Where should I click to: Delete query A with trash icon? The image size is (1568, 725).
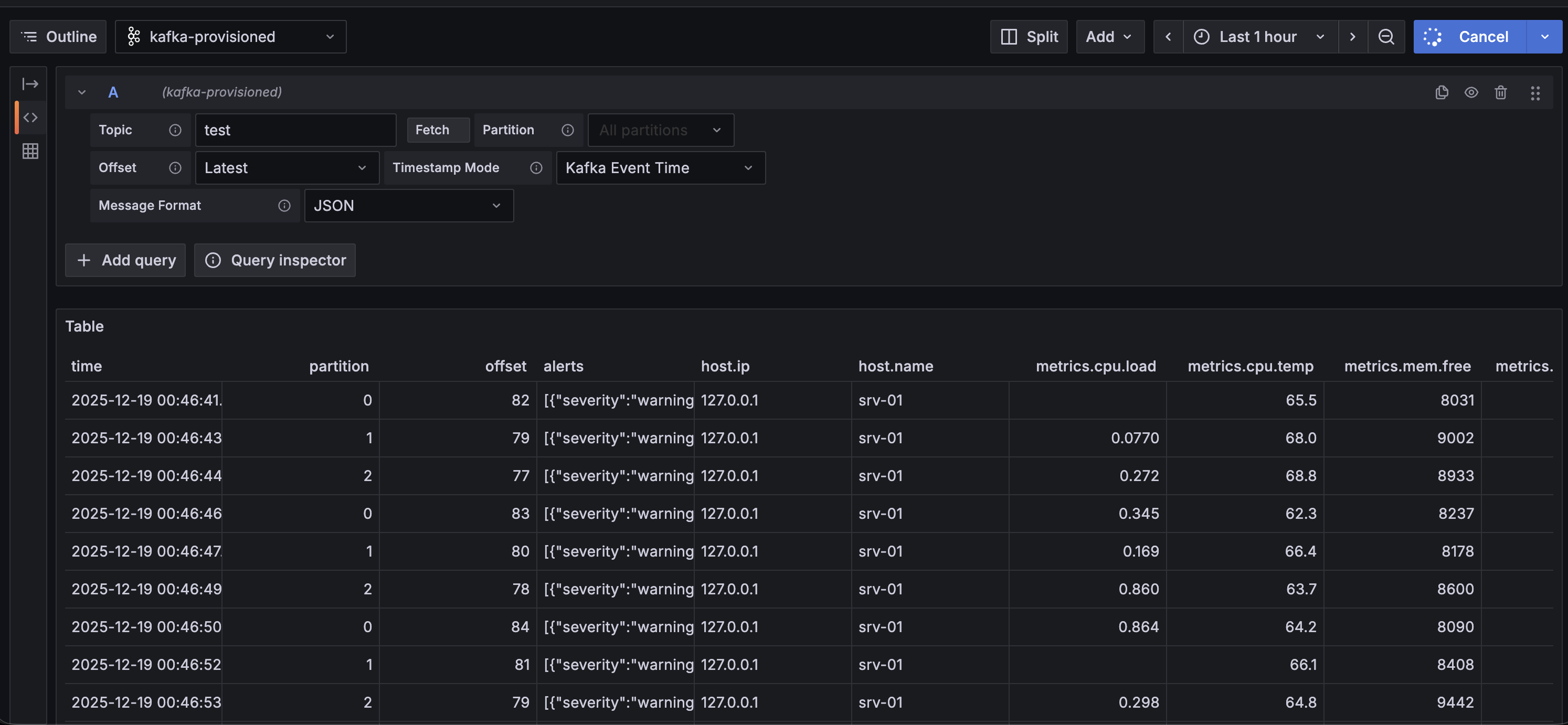pyautogui.click(x=1500, y=92)
